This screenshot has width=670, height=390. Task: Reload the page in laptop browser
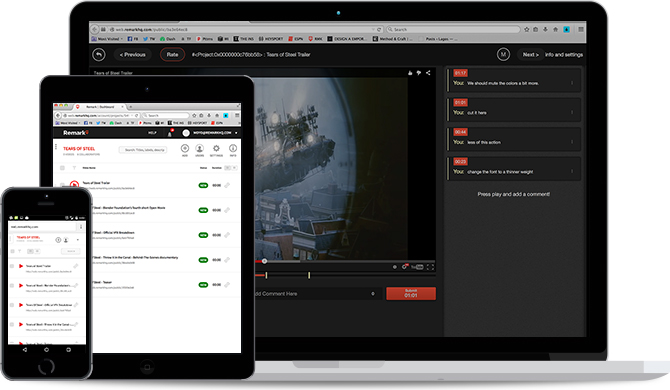coord(379,29)
